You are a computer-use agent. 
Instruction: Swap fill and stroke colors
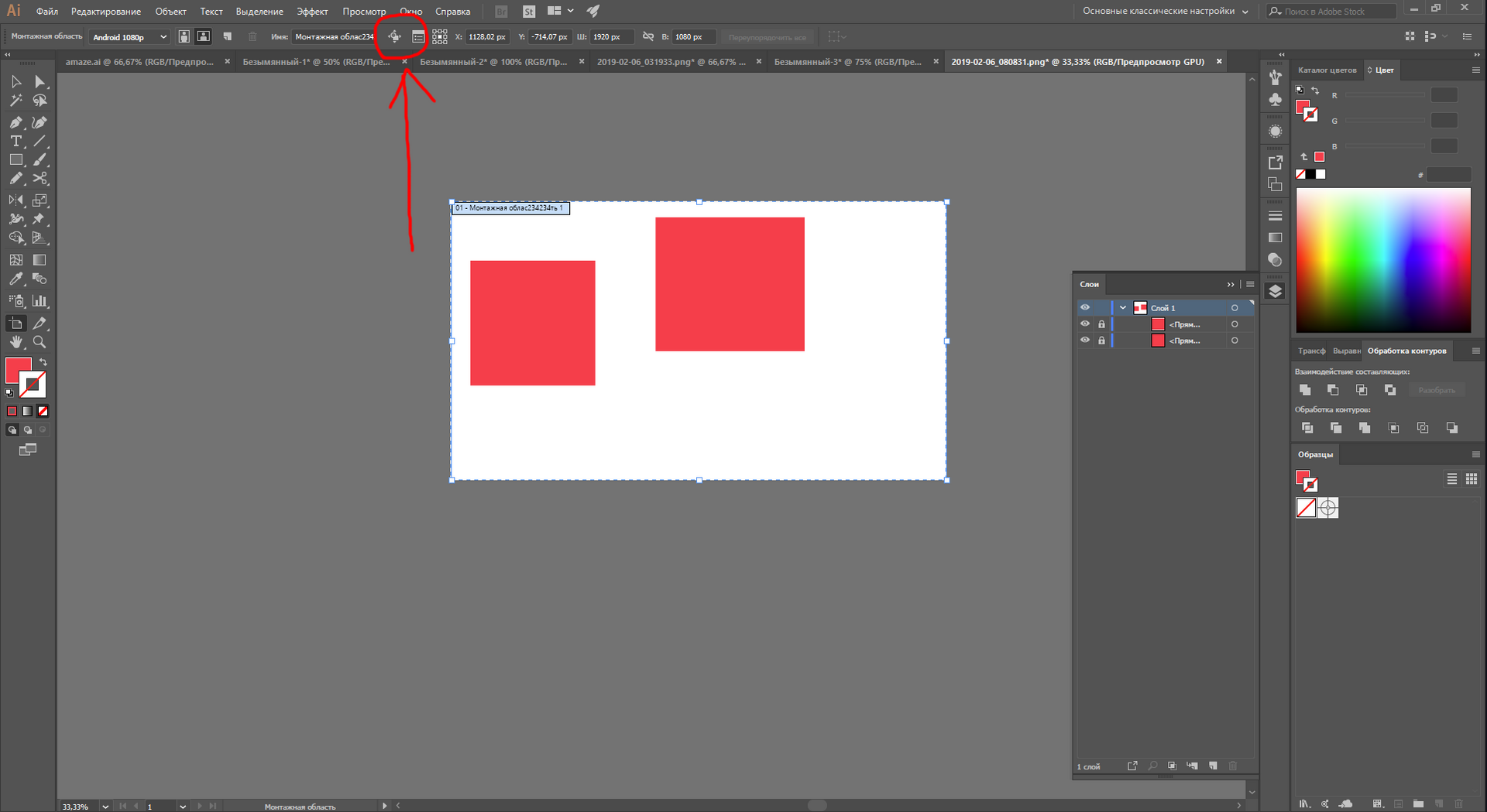pos(44,362)
